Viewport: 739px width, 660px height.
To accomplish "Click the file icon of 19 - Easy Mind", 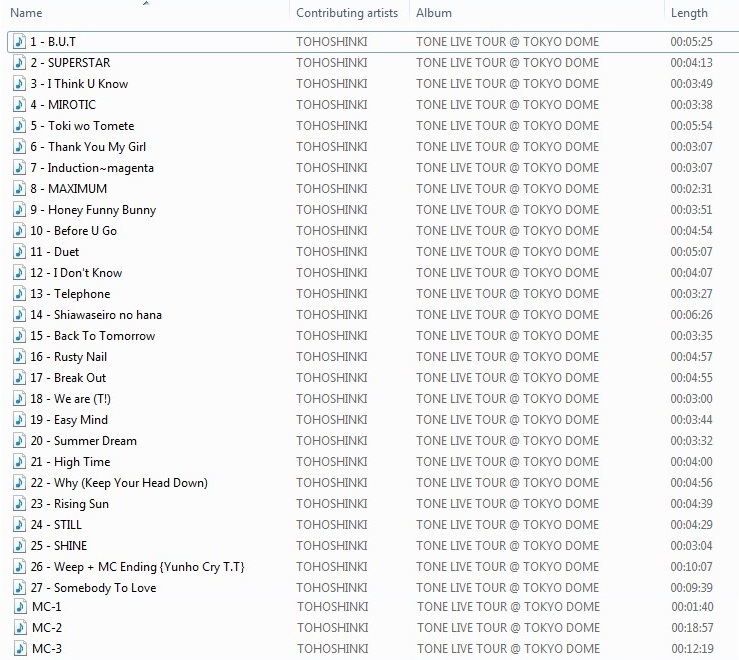I will pos(19,420).
